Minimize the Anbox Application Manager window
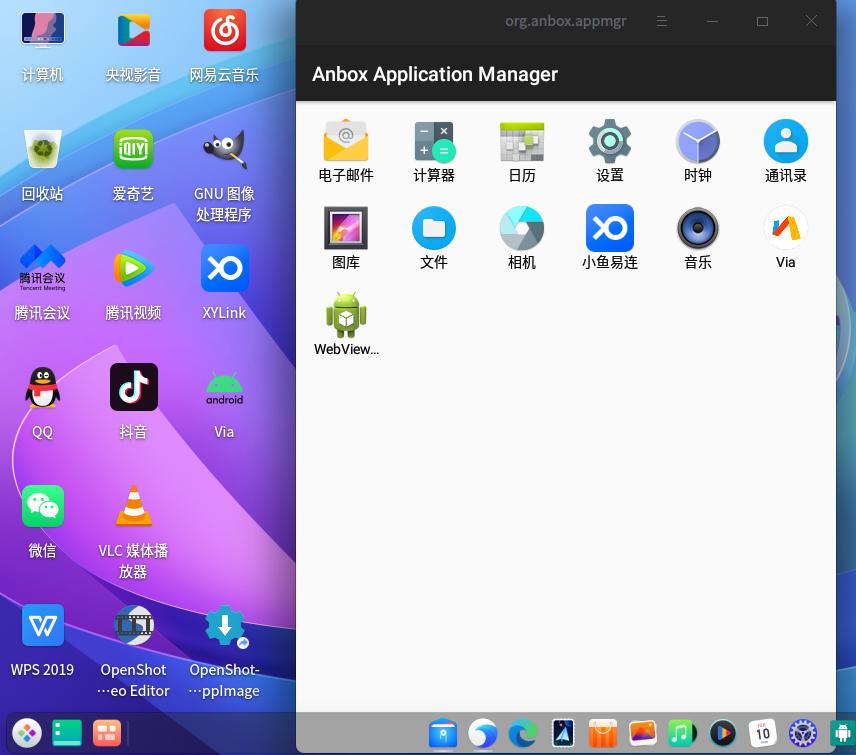The image size is (856, 755). click(712, 21)
